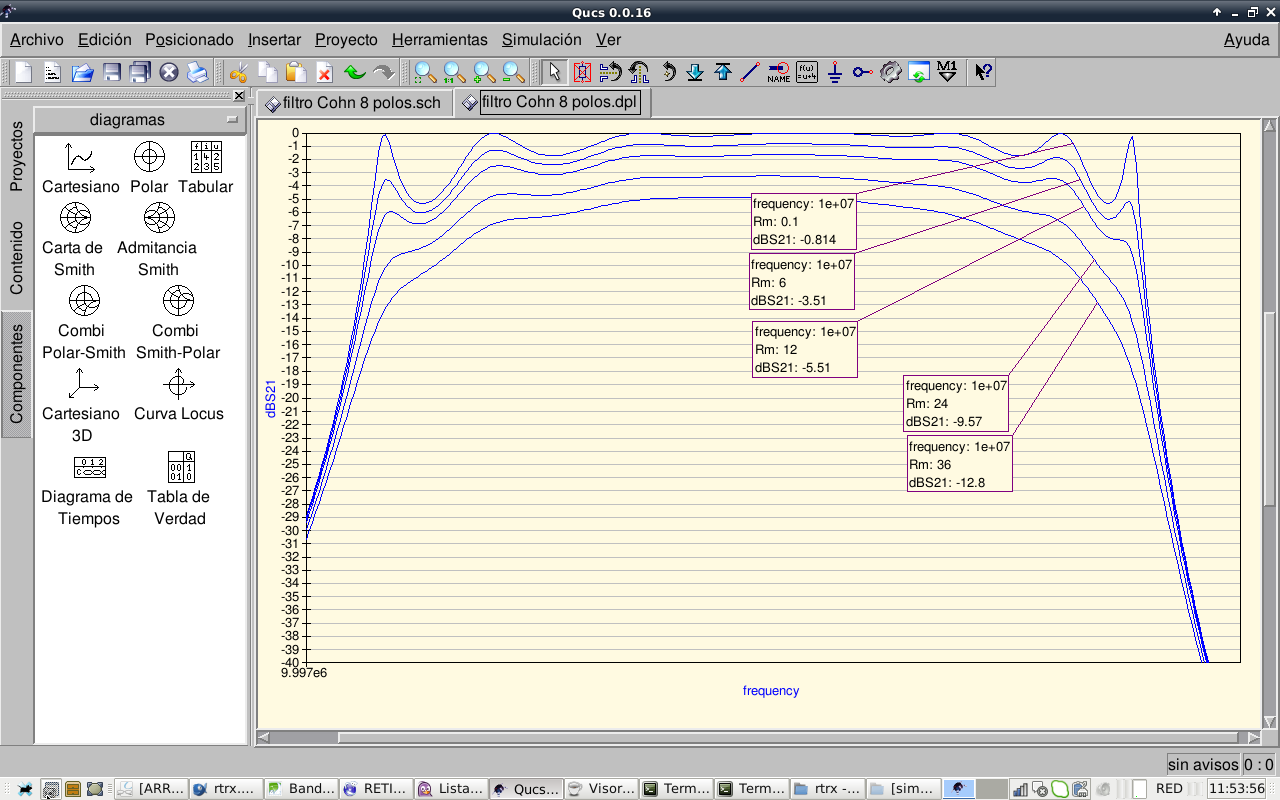
Task: Select the wire drawing tool
Action: (750, 72)
